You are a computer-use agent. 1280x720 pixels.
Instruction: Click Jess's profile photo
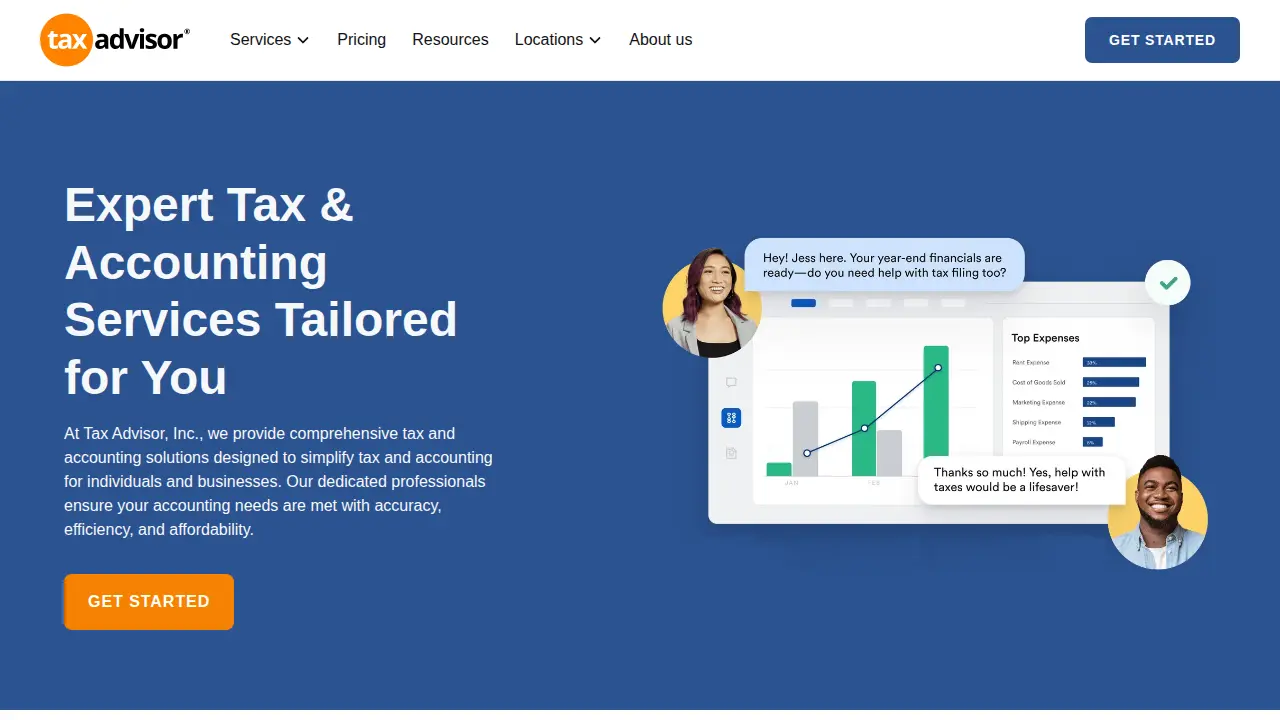711,303
